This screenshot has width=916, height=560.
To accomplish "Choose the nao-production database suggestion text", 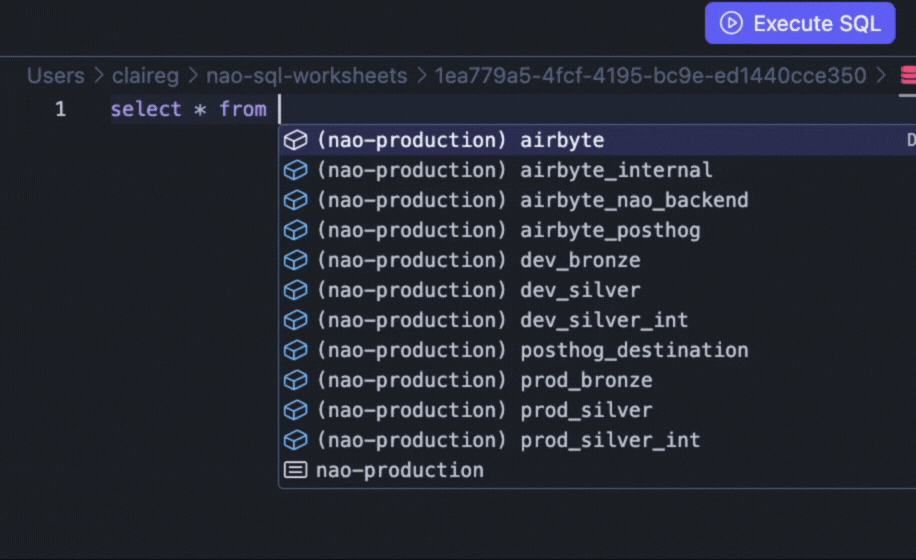I will [400, 470].
